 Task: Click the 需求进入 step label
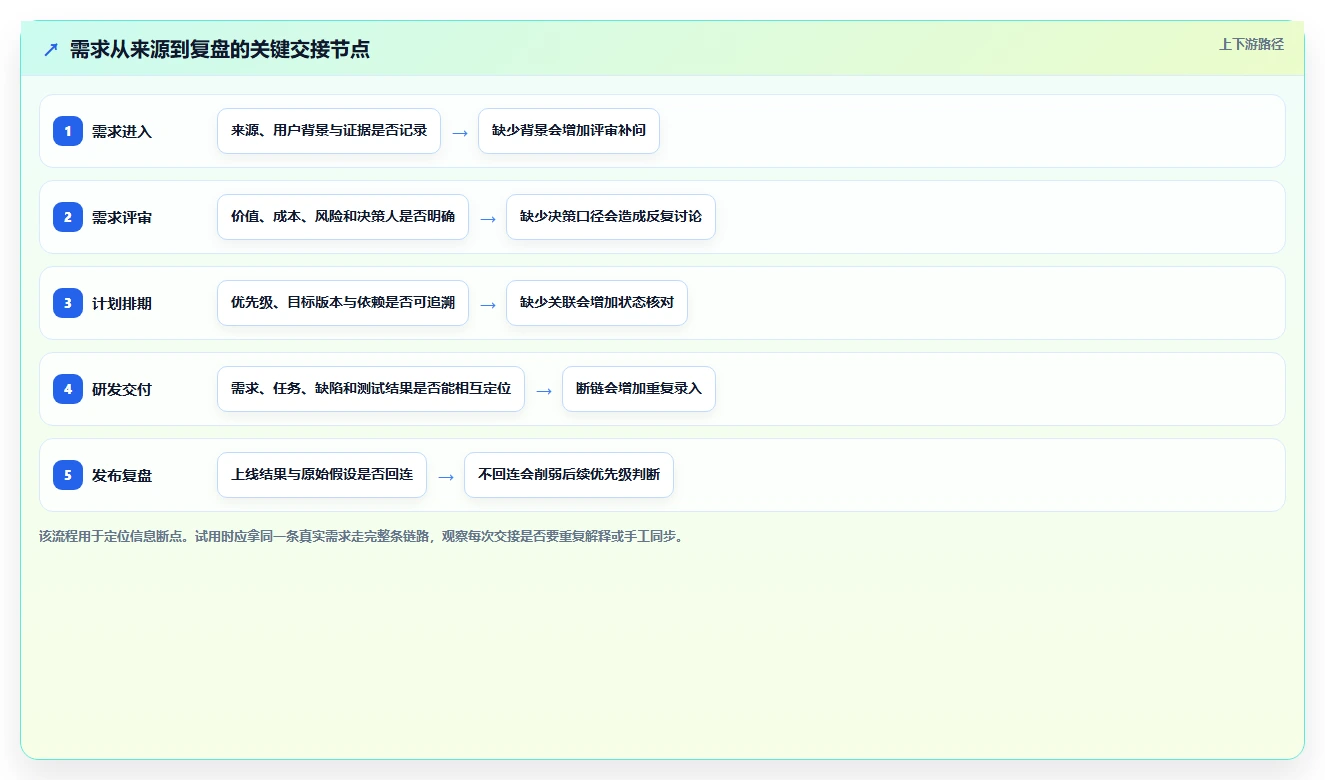pos(122,131)
